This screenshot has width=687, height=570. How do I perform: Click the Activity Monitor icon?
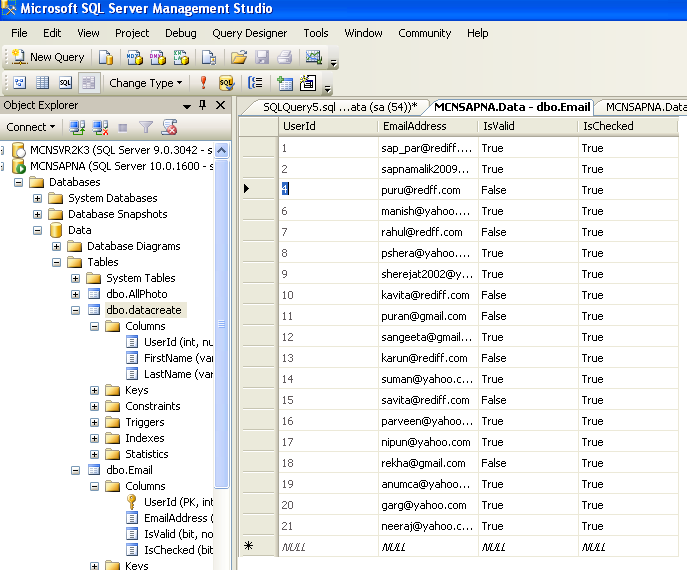(x=314, y=57)
